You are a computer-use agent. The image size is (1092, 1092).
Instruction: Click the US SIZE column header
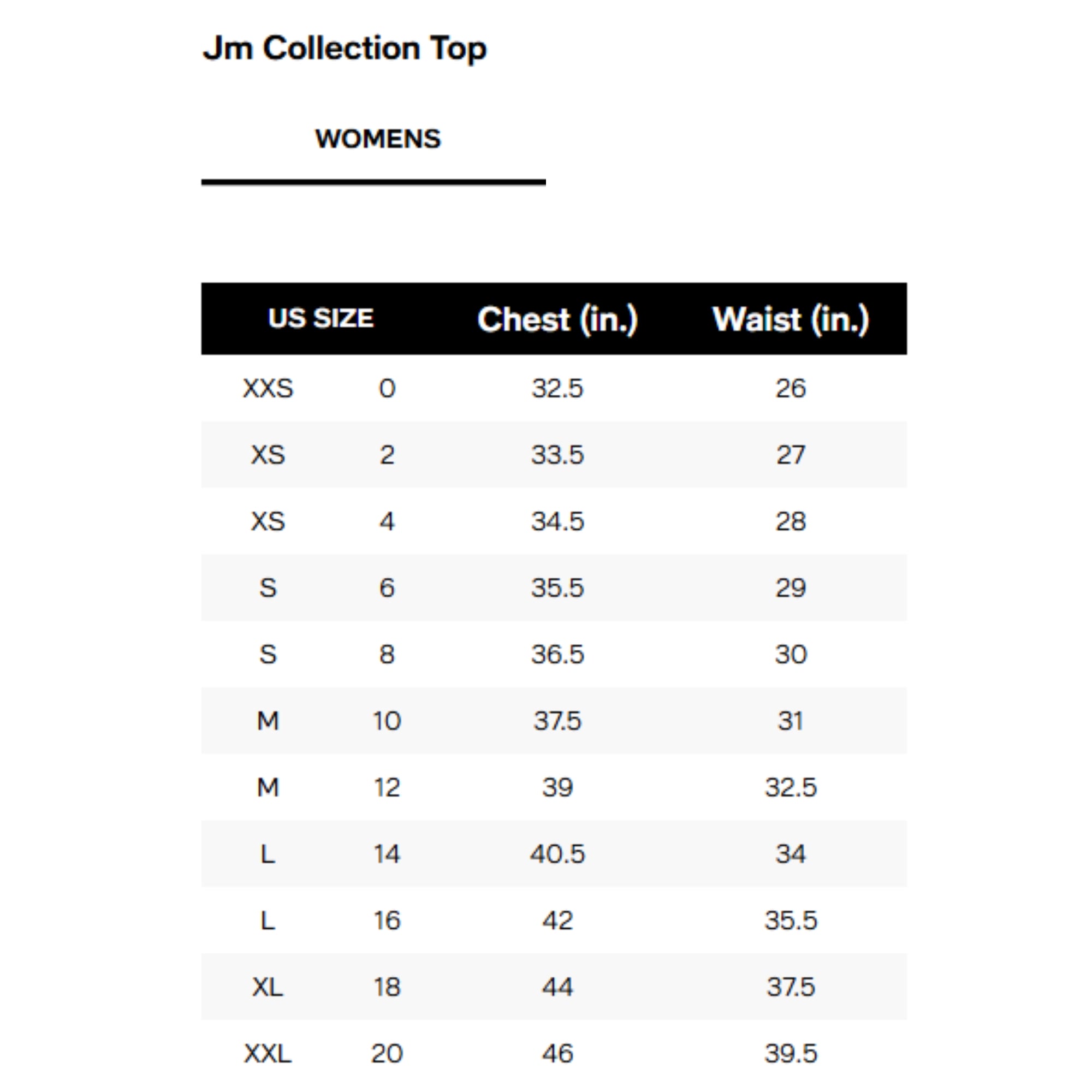point(321,319)
